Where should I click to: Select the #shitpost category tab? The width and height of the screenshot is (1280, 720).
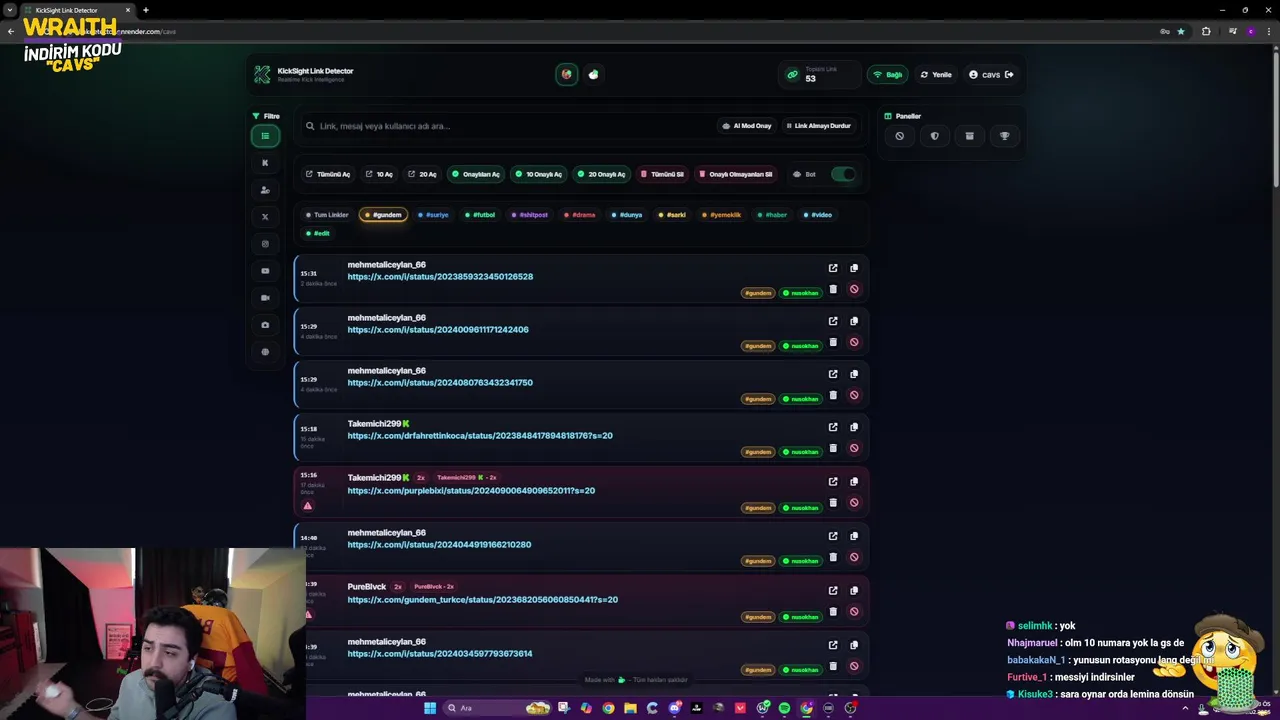(530, 215)
